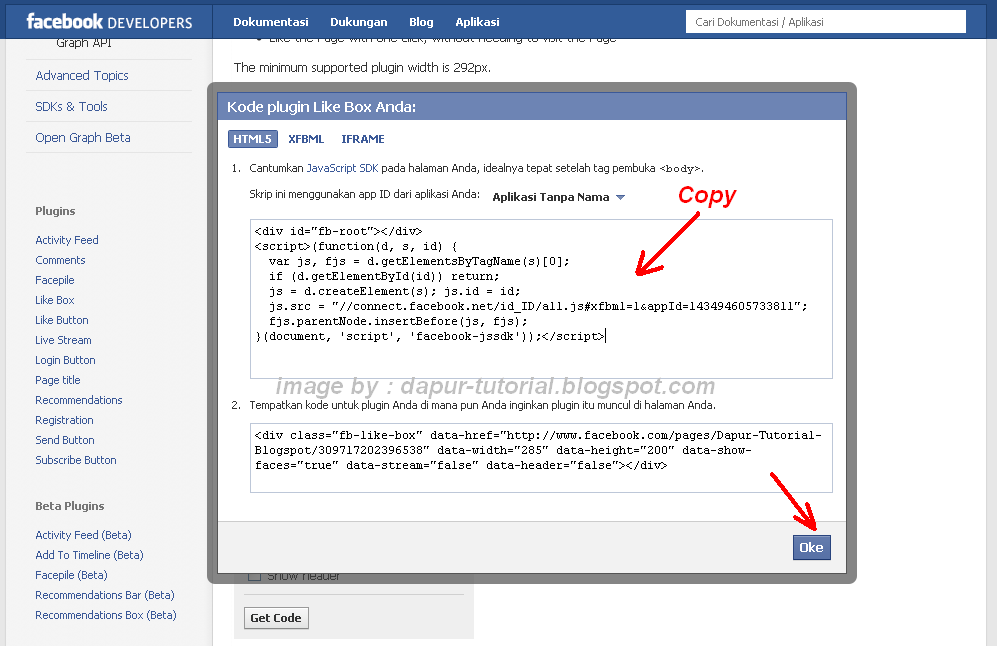Switch to the IFRAME code tab

363,139
